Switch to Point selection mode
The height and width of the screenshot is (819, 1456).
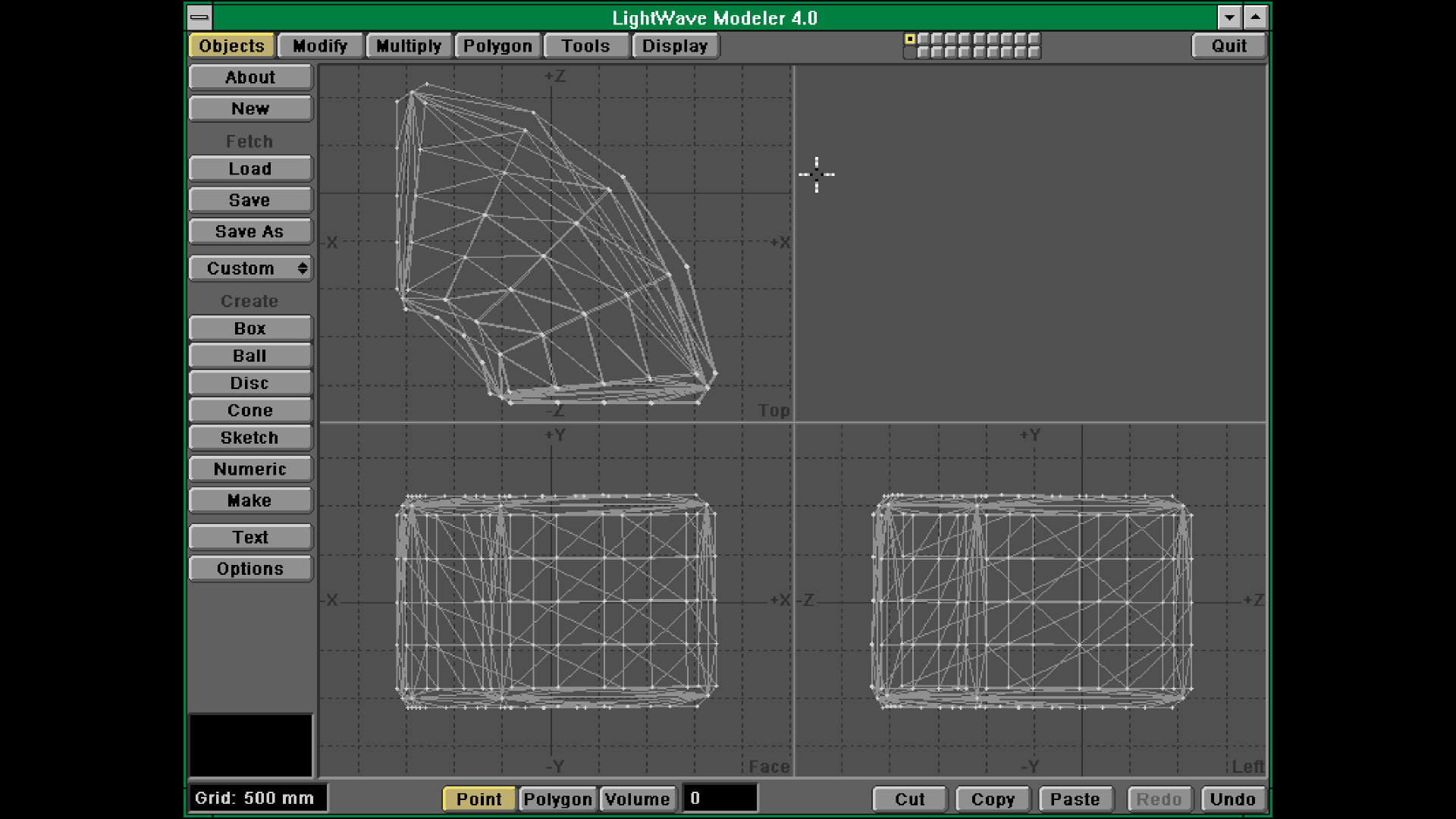[x=479, y=799]
